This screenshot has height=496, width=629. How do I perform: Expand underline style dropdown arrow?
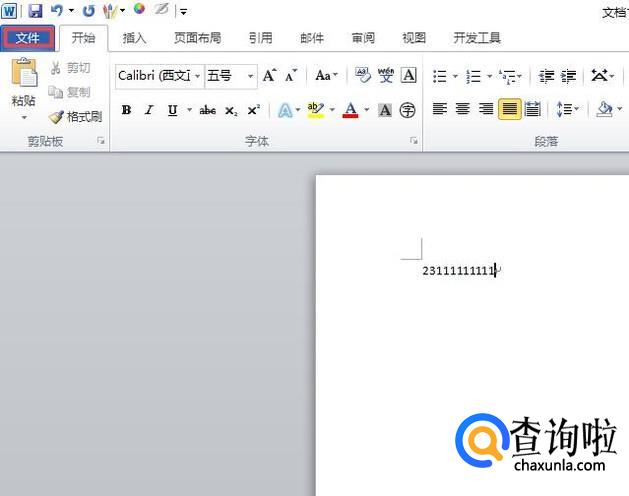tap(189, 109)
